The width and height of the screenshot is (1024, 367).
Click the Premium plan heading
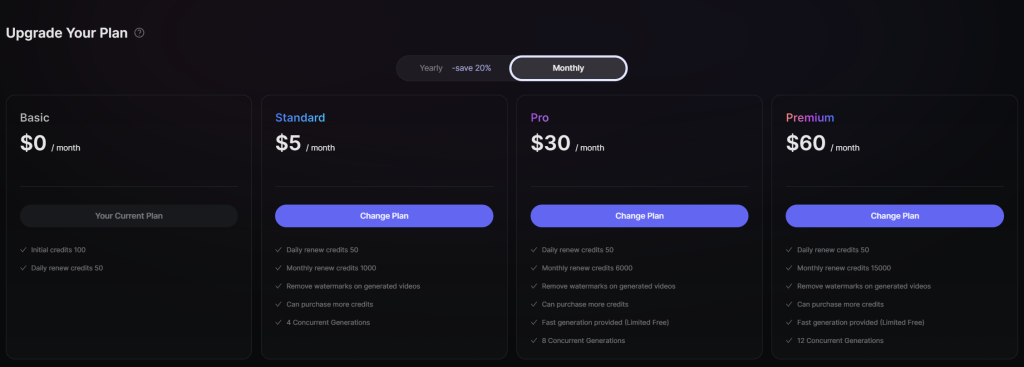click(810, 118)
